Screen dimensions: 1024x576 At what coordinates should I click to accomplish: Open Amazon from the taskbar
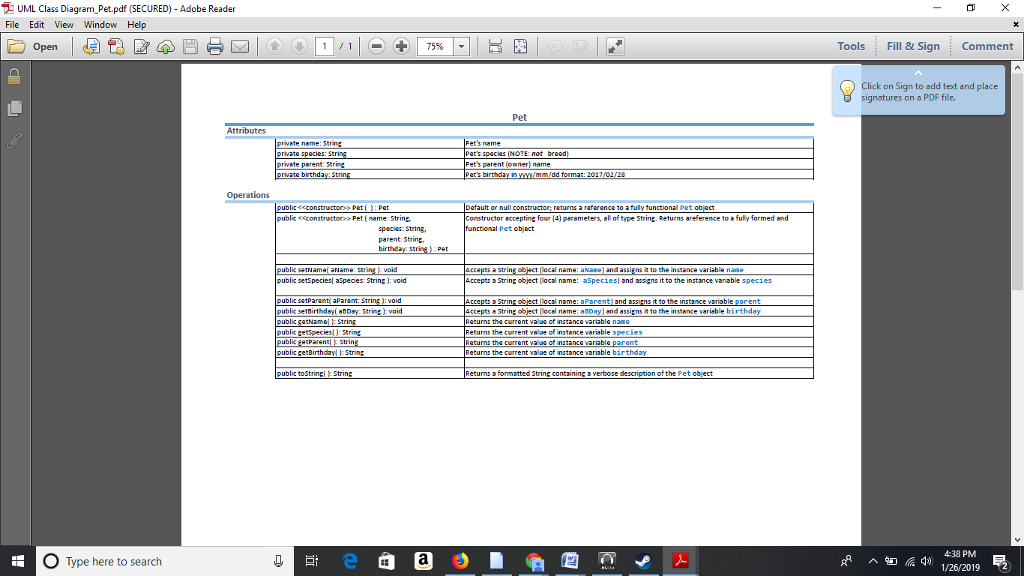[423, 561]
